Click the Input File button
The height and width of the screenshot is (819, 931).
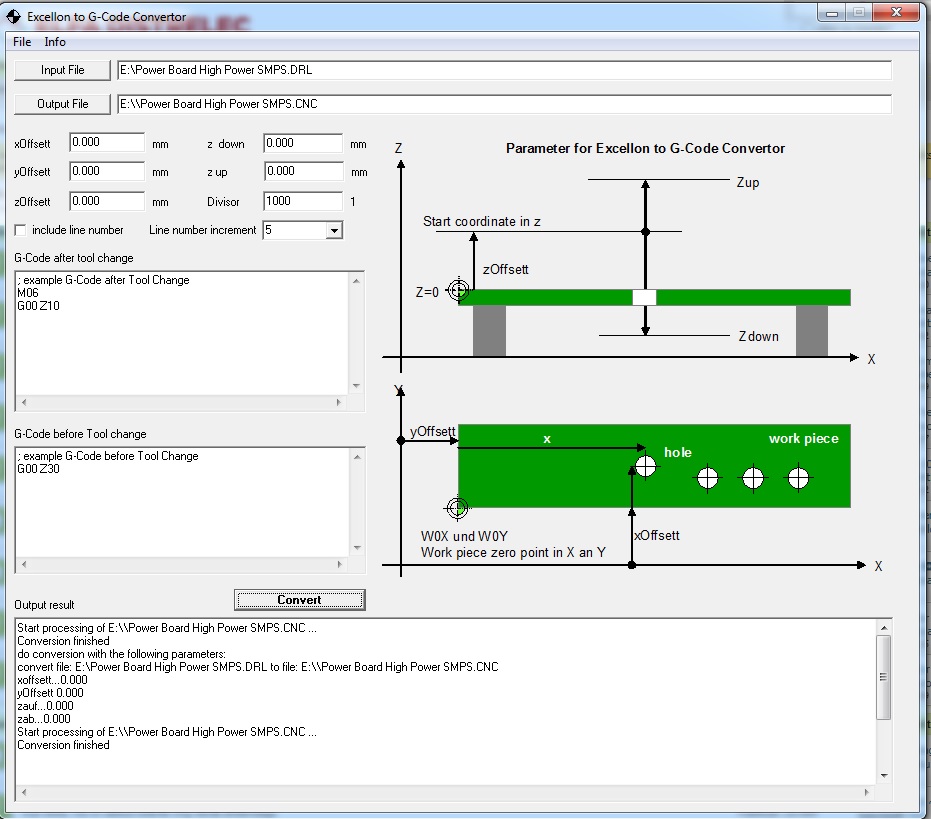(62, 70)
